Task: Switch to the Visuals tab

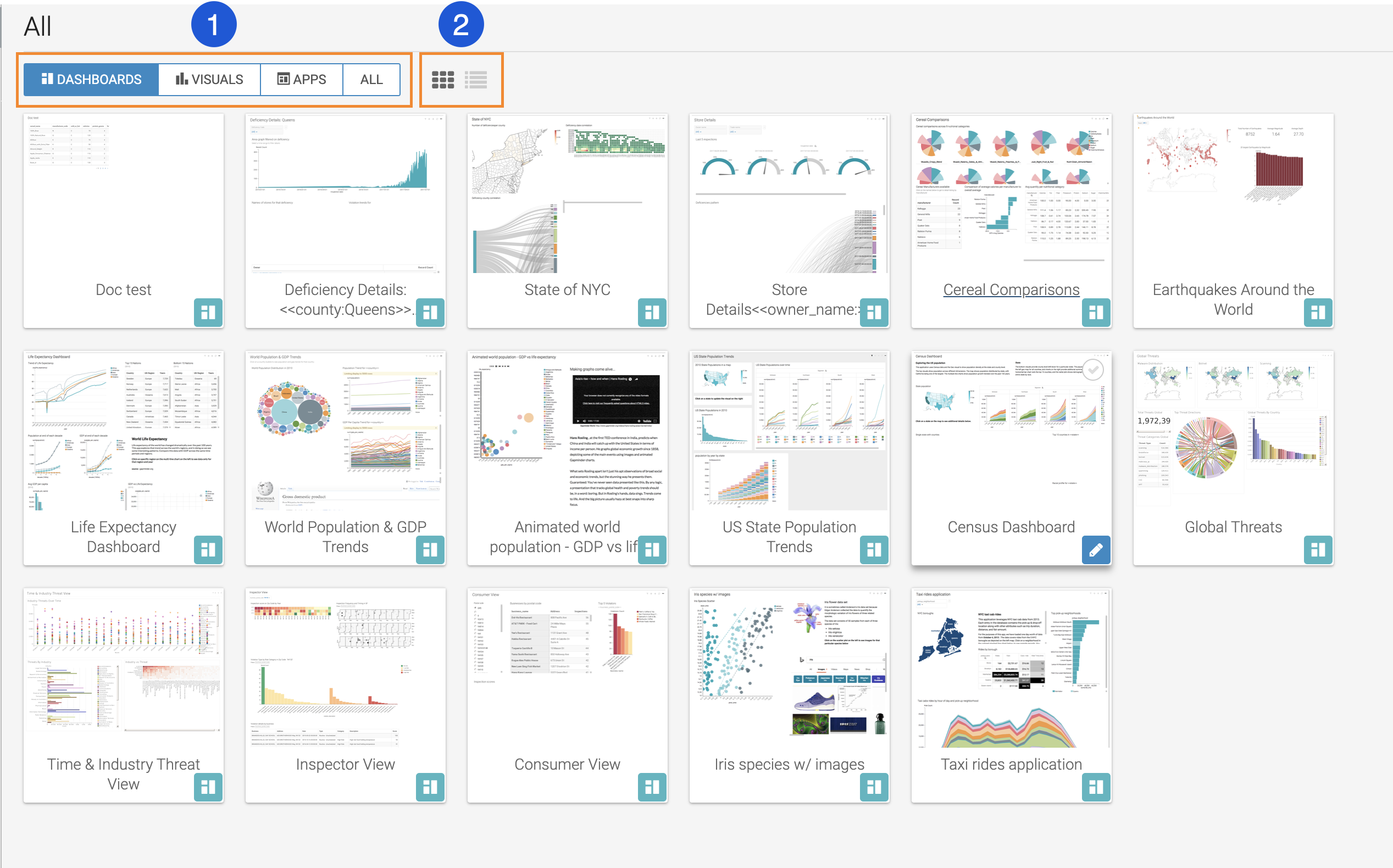Action: pyautogui.click(x=209, y=80)
